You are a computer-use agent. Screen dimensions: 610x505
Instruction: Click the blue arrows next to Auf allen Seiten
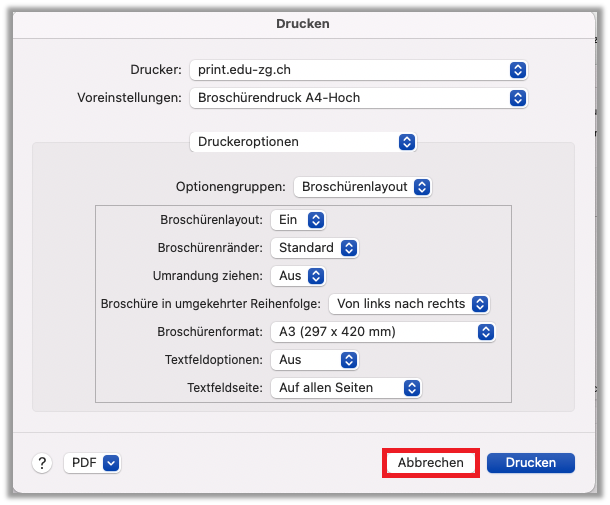410,388
